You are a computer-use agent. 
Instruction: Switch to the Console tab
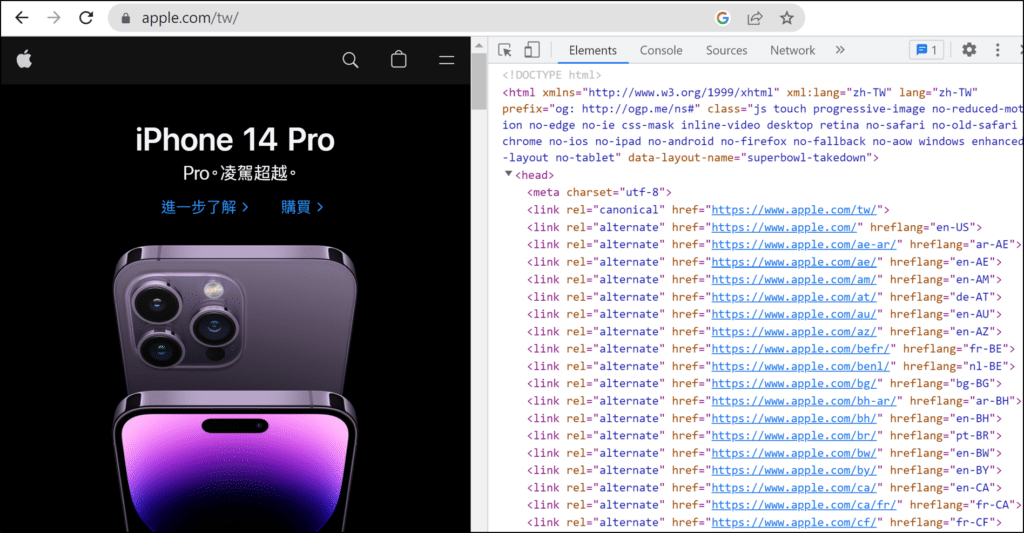pyautogui.click(x=661, y=50)
